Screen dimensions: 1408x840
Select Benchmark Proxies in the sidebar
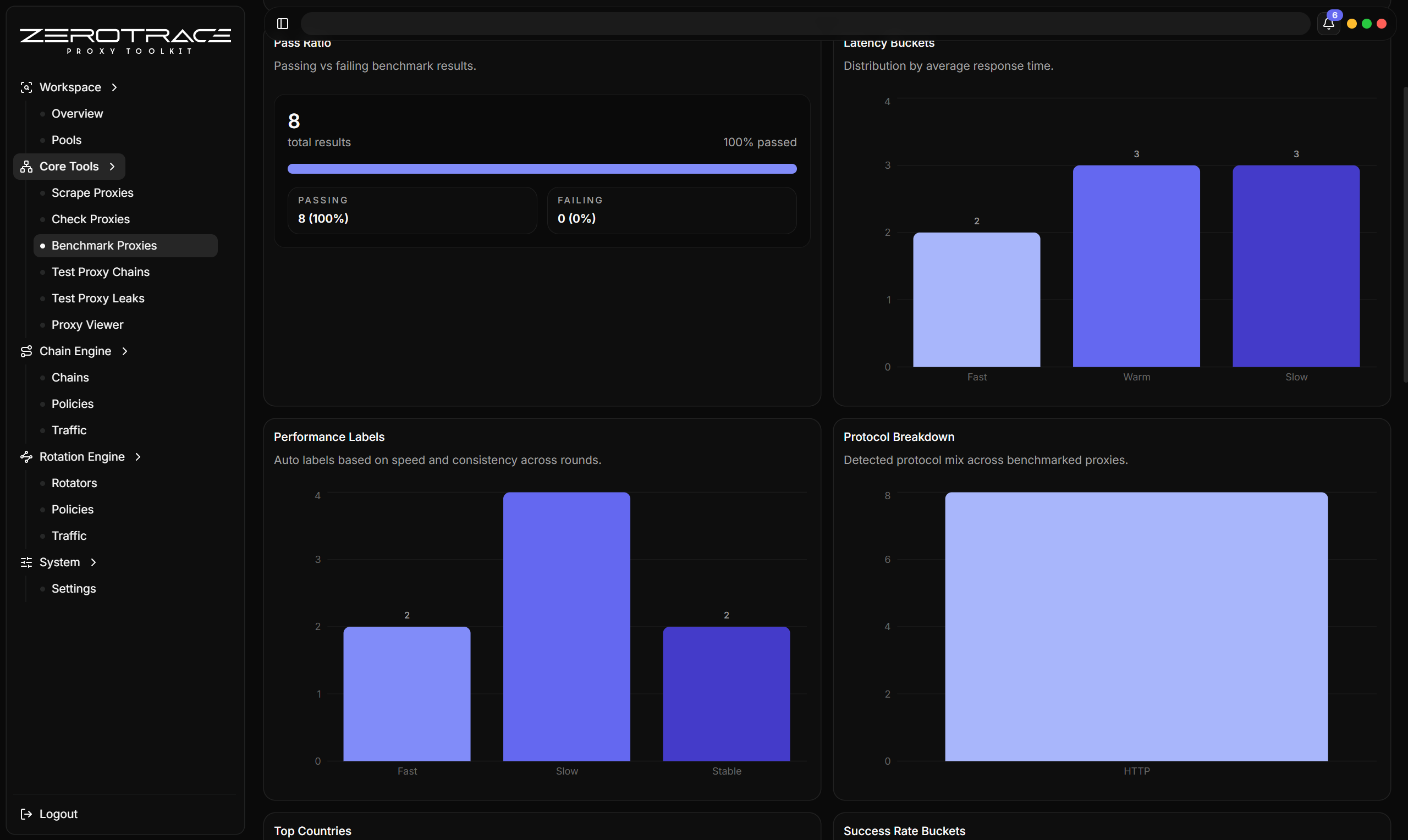click(x=104, y=245)
